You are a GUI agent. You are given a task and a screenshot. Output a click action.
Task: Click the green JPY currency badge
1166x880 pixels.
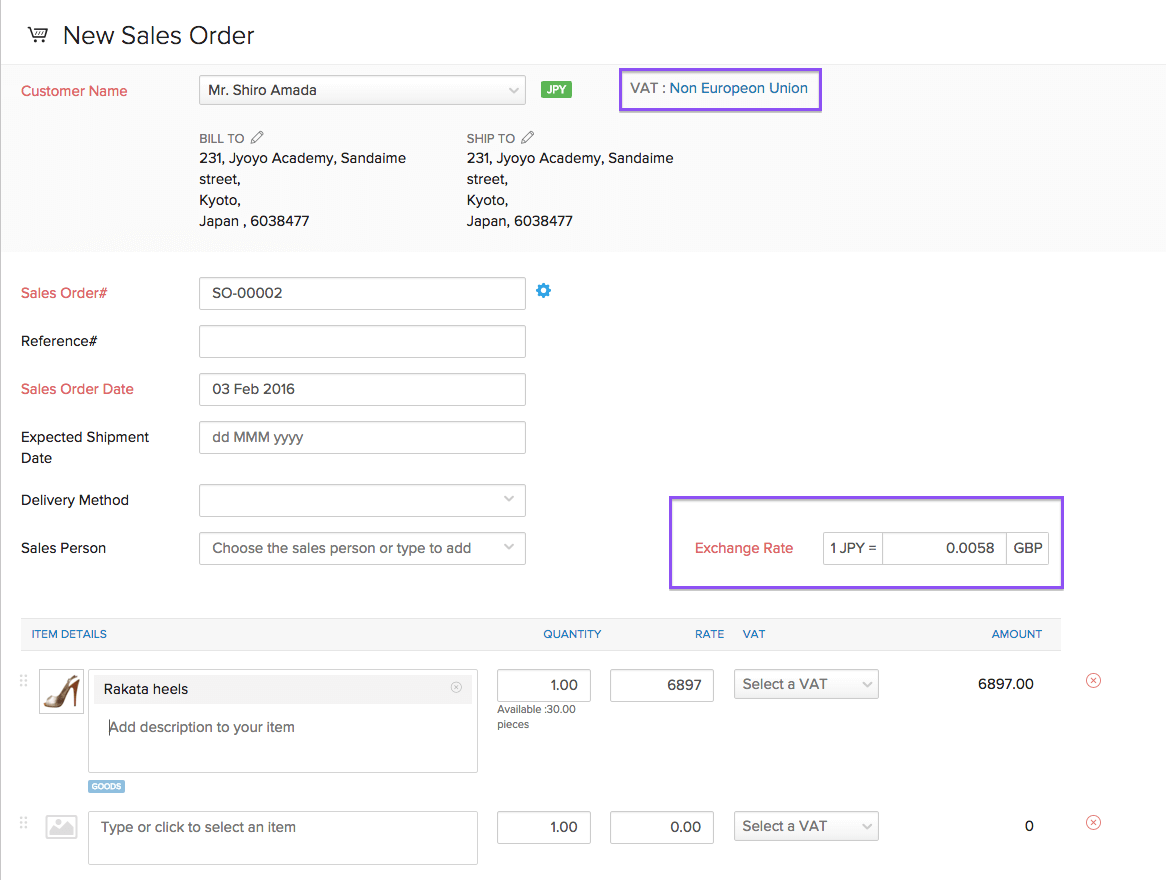coord(556,89)
